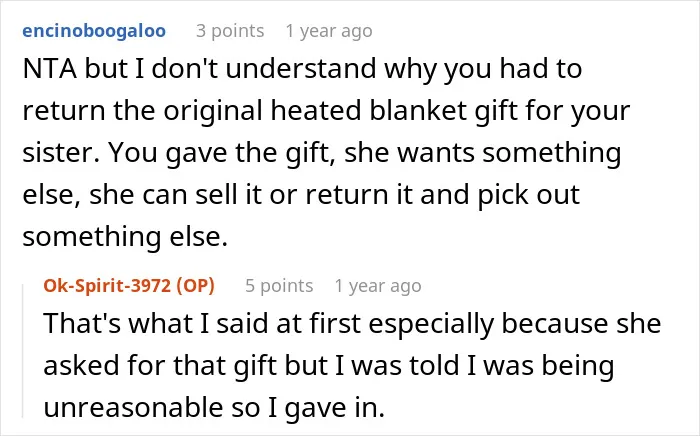Click the text 'something else.' ending the comment
700x436 pixels.
coord(125,236)
